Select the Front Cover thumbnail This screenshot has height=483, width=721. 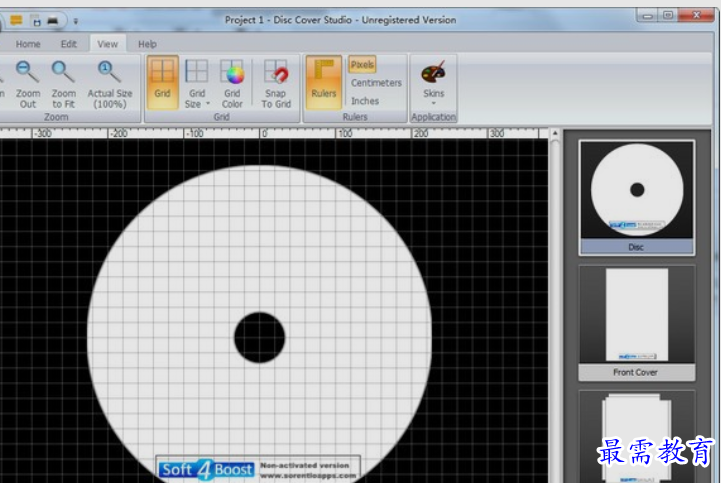pos(637,323)
